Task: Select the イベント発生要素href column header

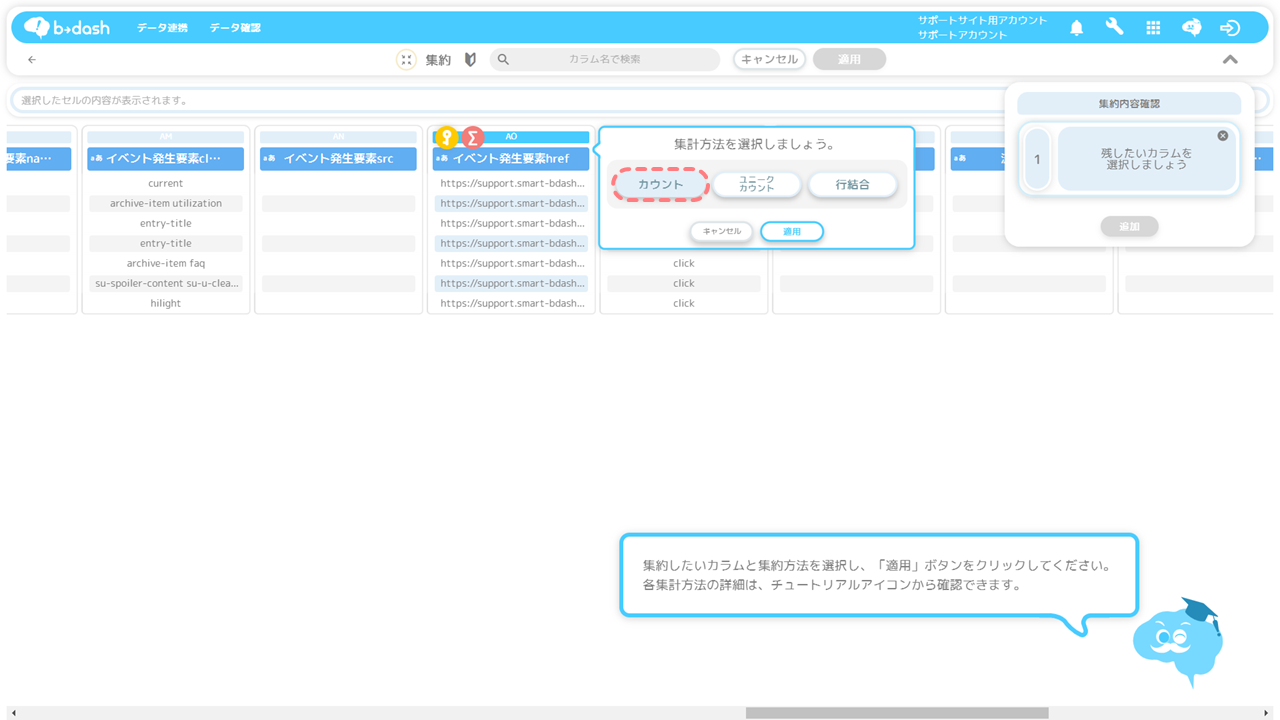Action: (x=511, y=158)
